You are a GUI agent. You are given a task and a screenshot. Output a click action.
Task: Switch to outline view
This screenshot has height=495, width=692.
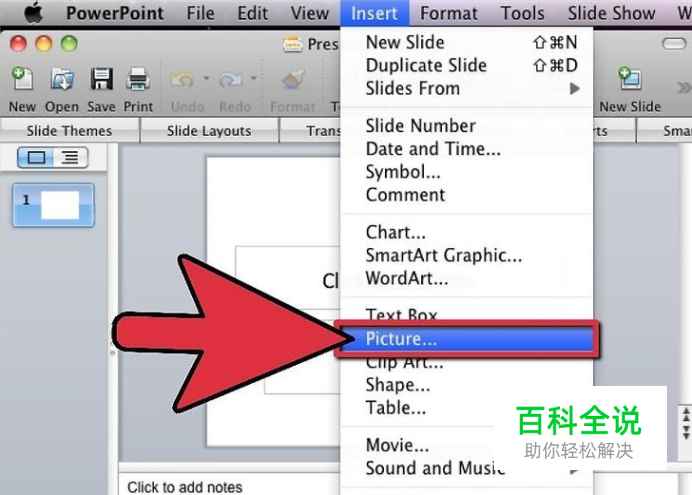tap(70, 158)
